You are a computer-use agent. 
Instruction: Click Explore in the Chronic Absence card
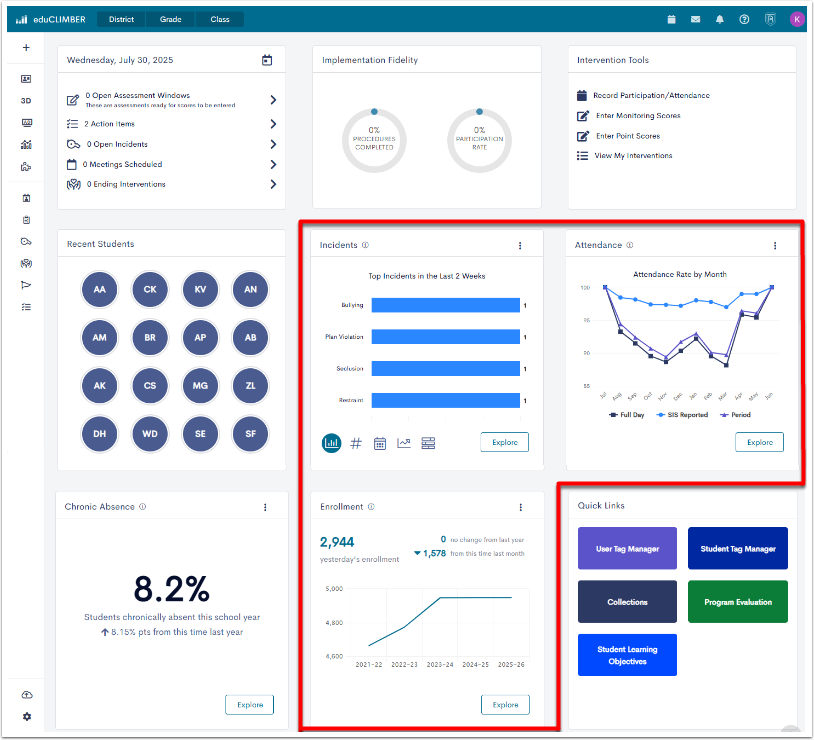250,705
